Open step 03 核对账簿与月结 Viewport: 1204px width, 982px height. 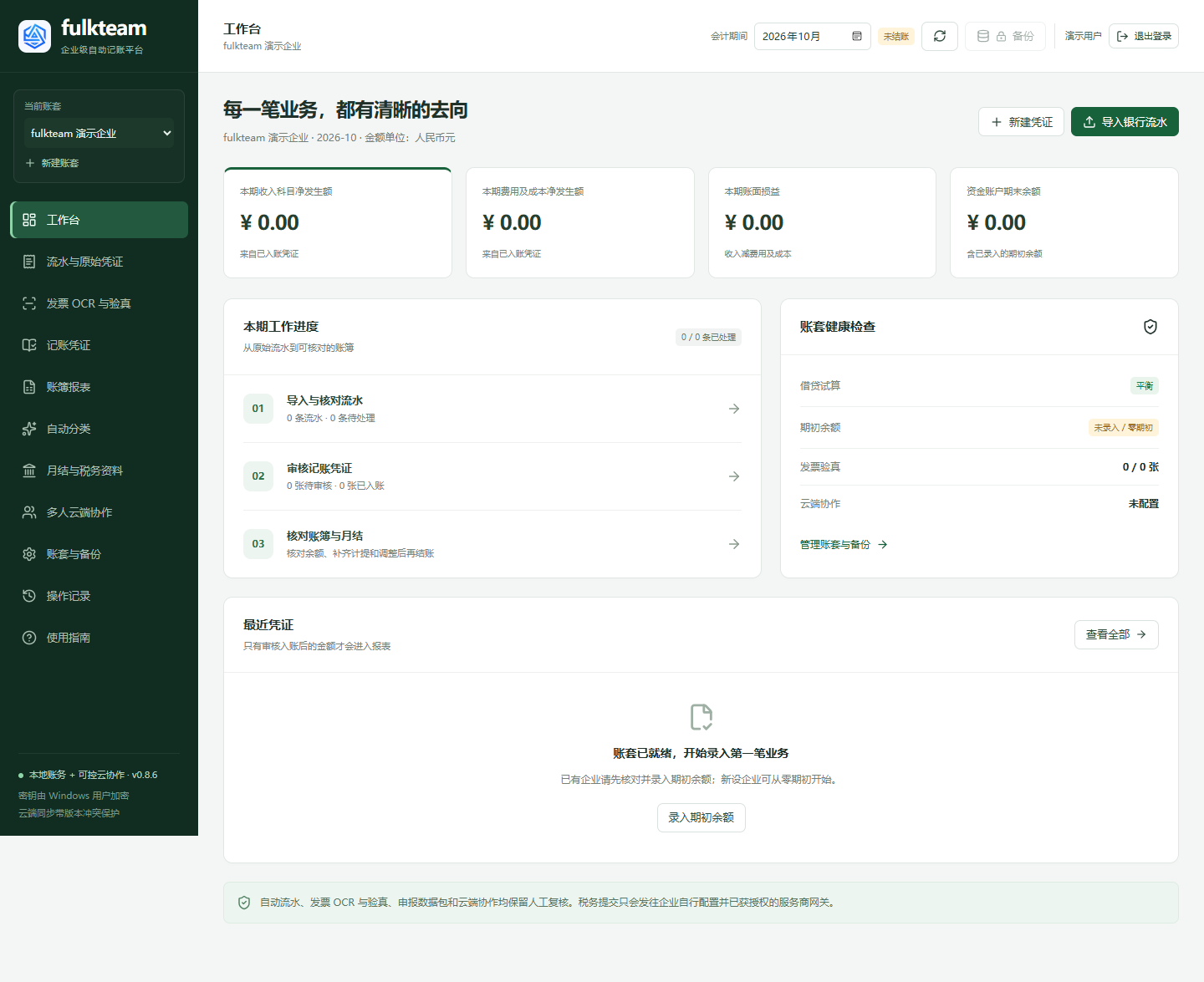pyautogui.click(x=492, y=544)
